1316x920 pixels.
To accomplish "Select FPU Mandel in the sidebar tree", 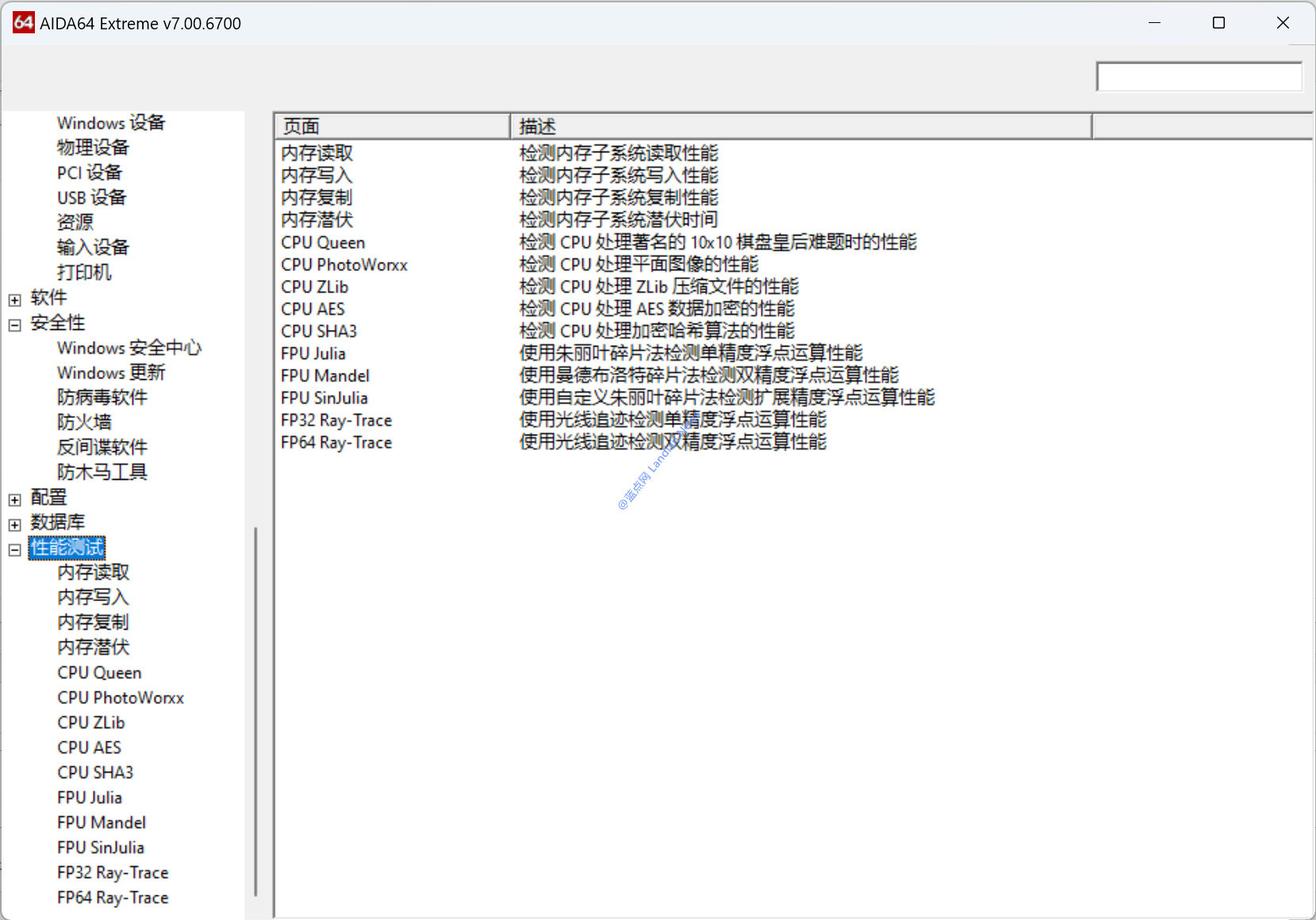I will pos(102,822).
